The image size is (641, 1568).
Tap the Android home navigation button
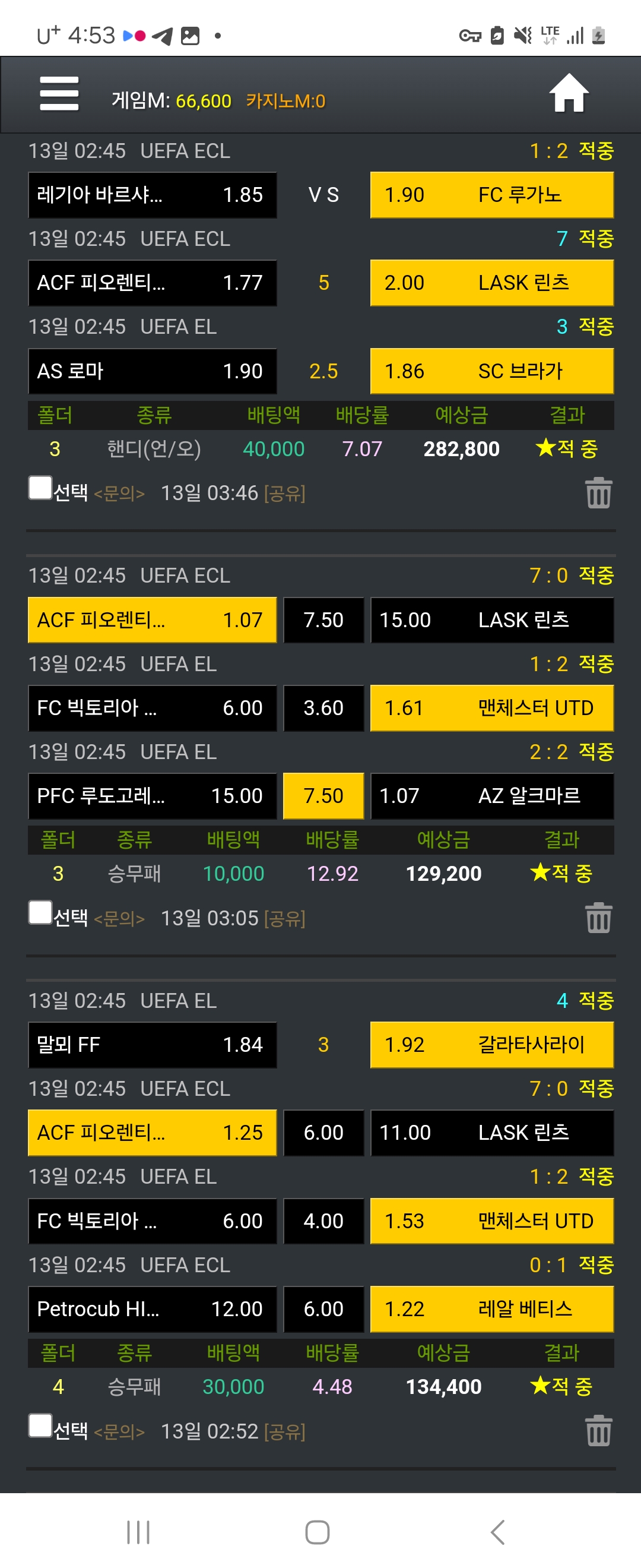318,1532
